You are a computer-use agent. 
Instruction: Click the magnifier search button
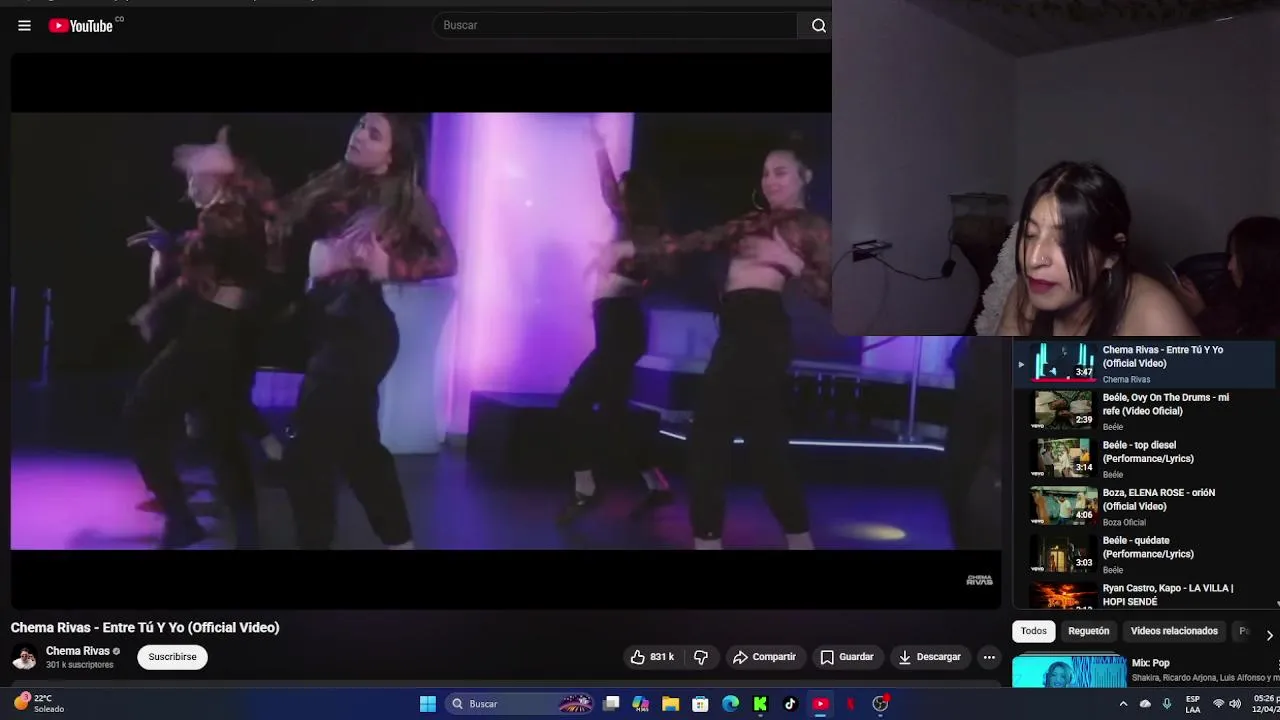coord(818,25)
